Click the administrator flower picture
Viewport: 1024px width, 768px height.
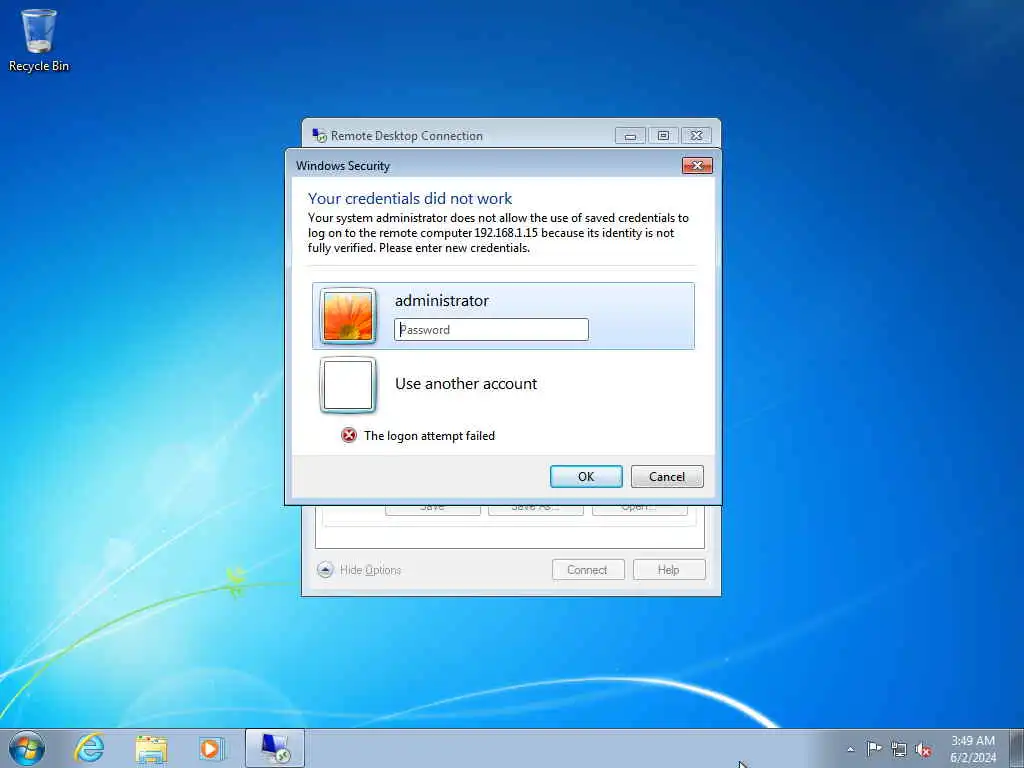(x=348, y=316)
